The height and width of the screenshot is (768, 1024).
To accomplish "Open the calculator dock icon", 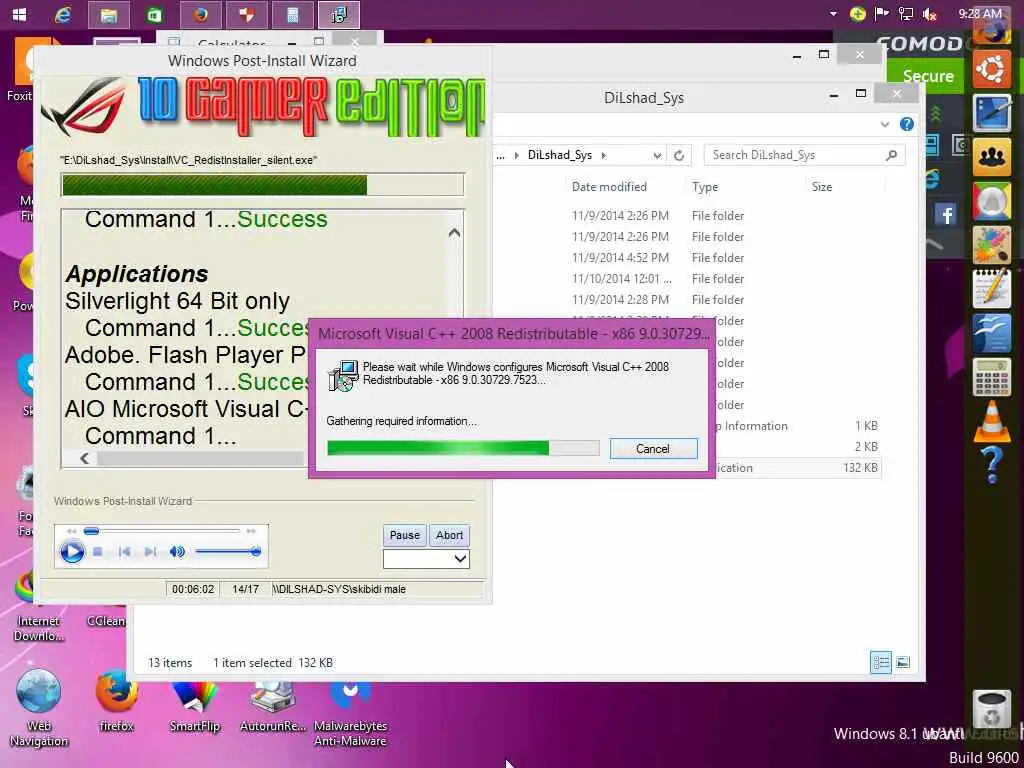I will point(991,377).
